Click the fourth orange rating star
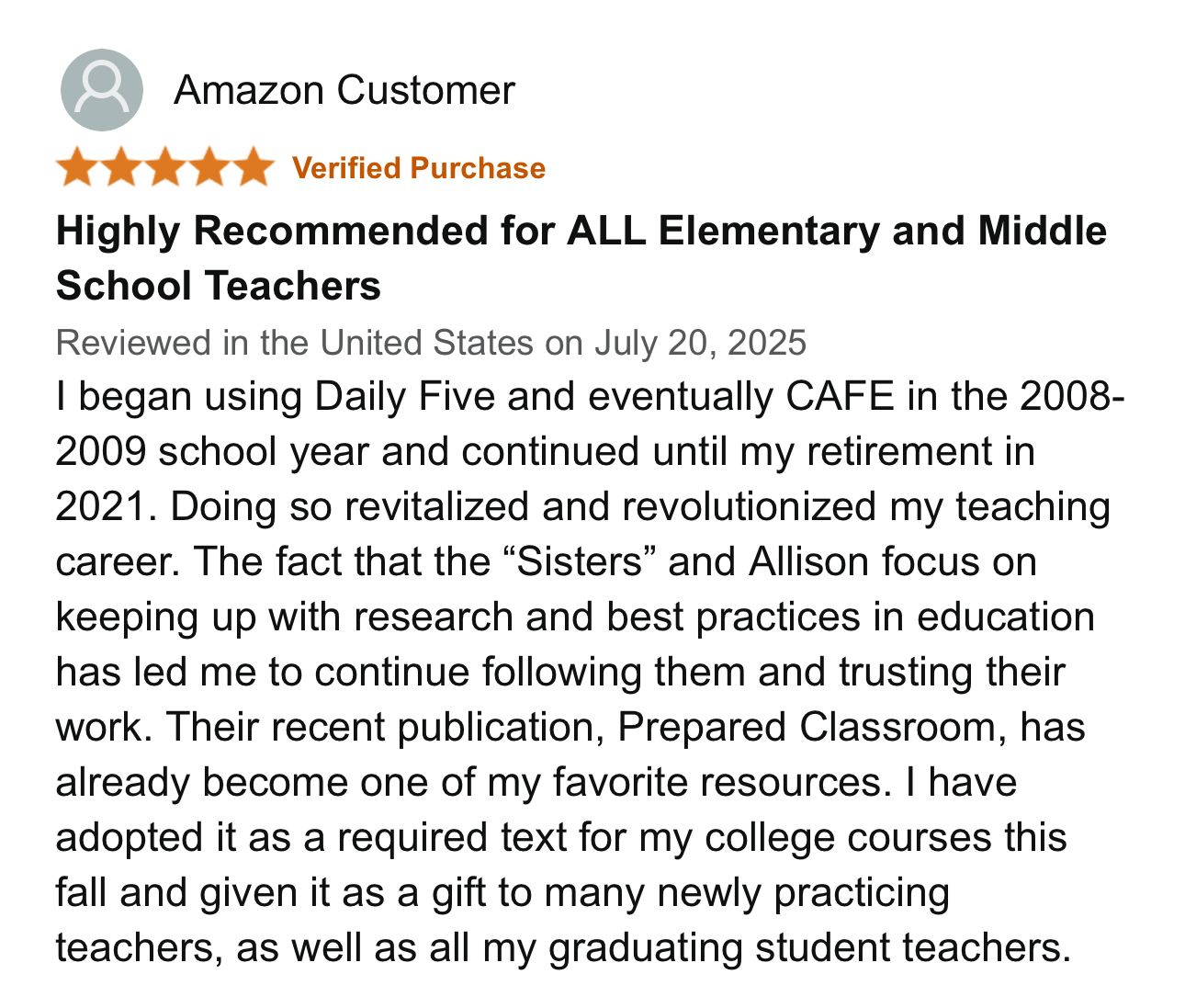1185x1008 pixels. (x=209, y=167)
